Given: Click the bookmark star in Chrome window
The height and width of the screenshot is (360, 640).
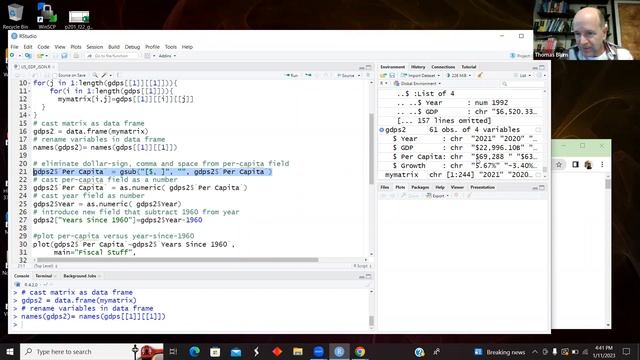Looking at the screenshot, I should tap(559, 164).
